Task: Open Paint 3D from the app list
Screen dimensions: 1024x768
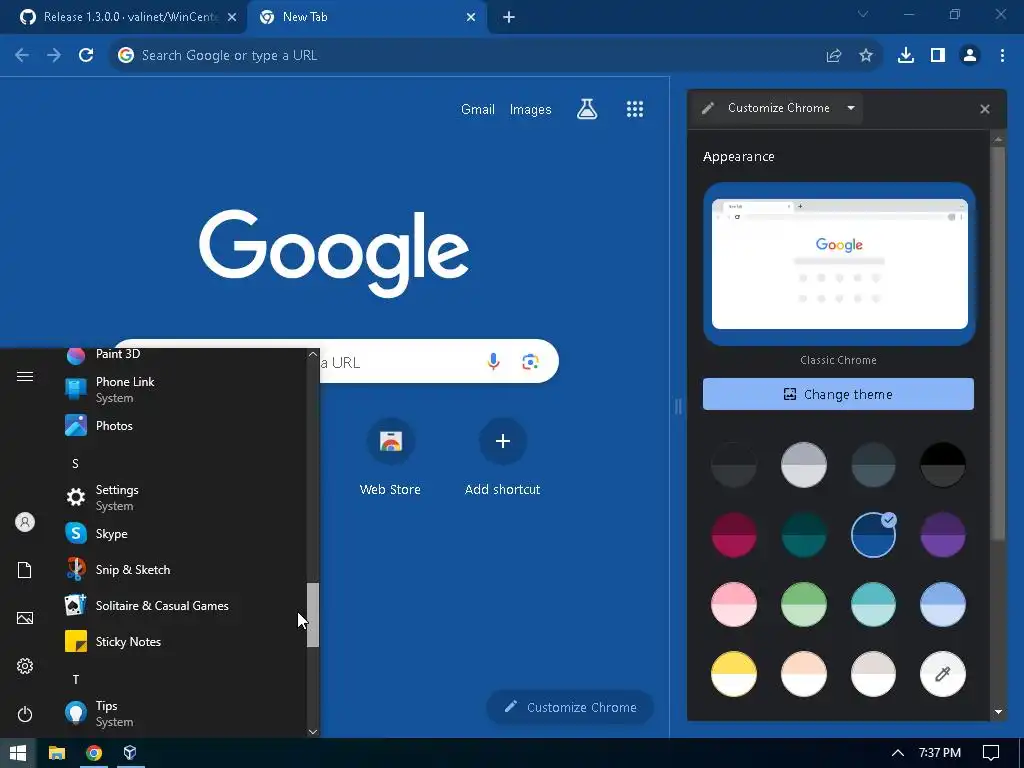Action: [x=183, y=356]
